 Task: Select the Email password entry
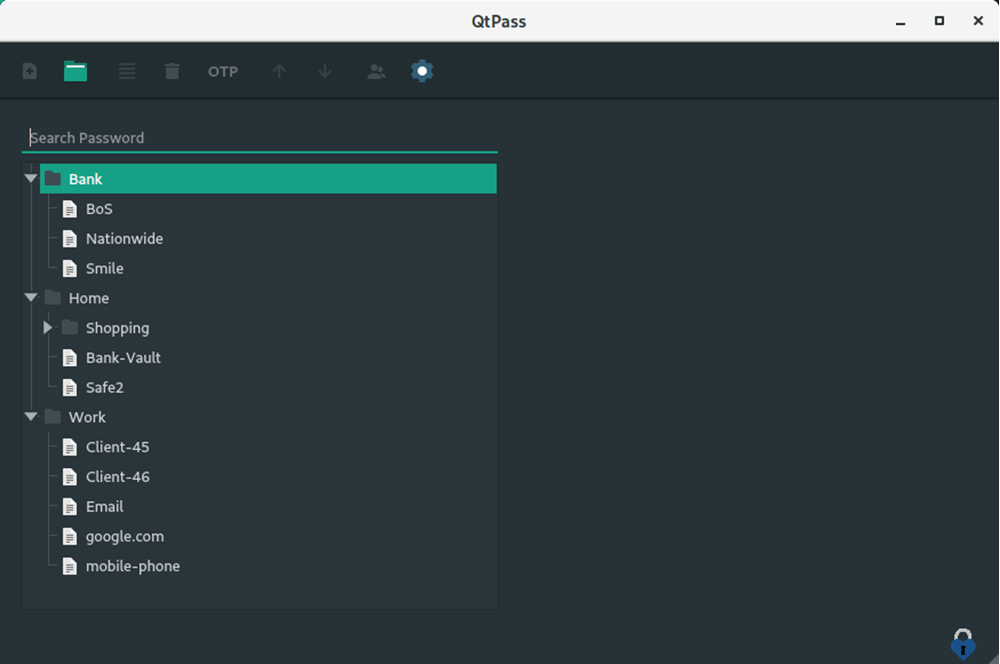(x=105, y=506)
